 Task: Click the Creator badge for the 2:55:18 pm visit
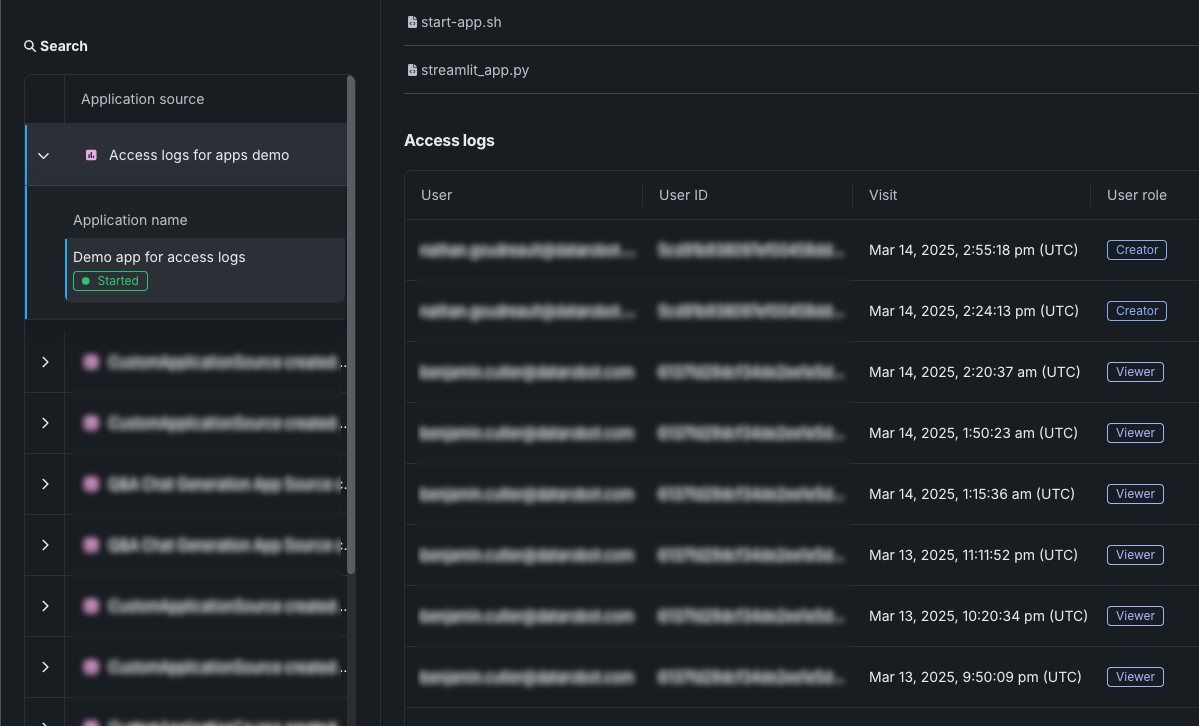point(1136,250)
